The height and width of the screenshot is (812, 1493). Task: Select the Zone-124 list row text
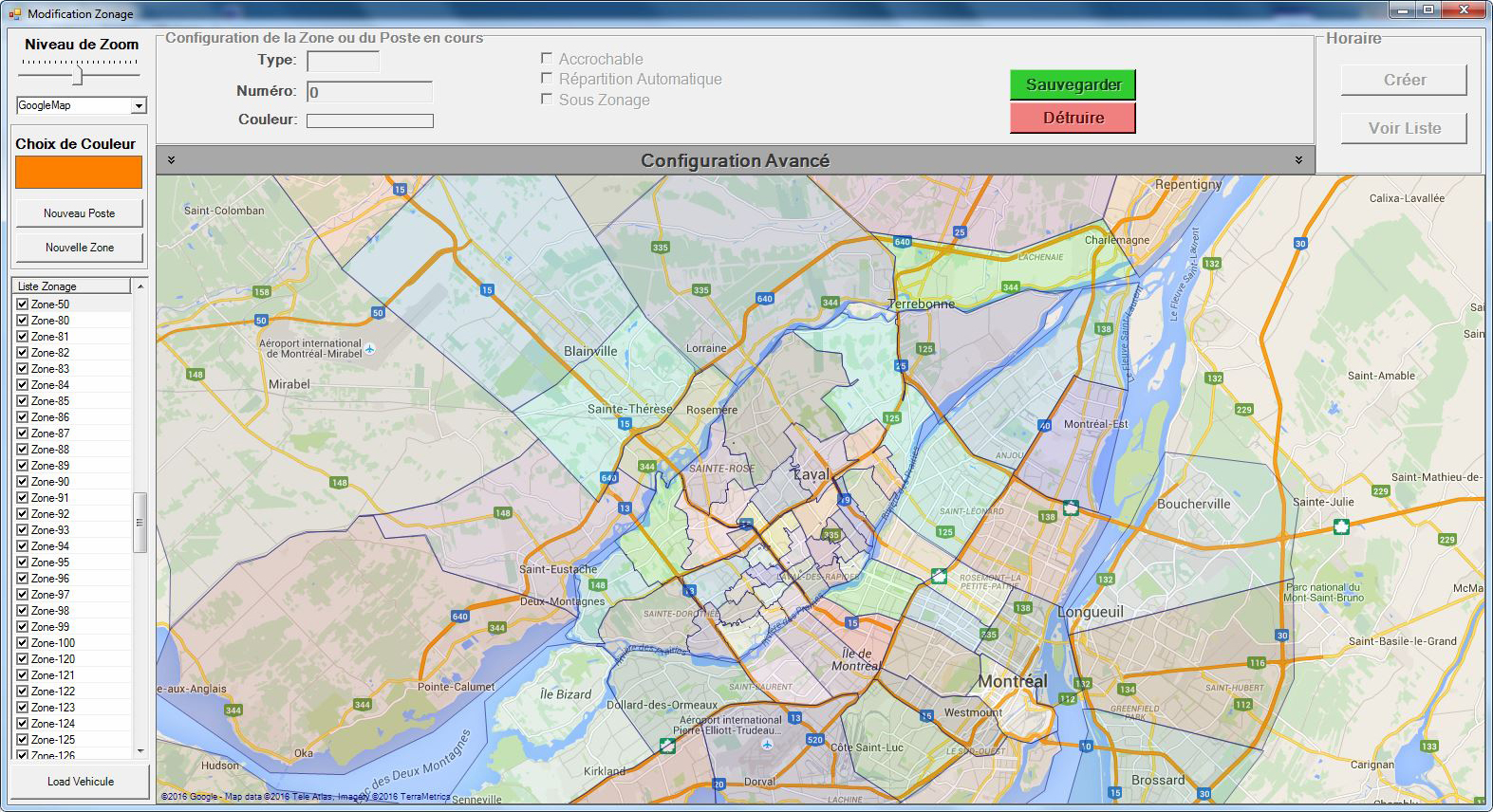(53, 724)
